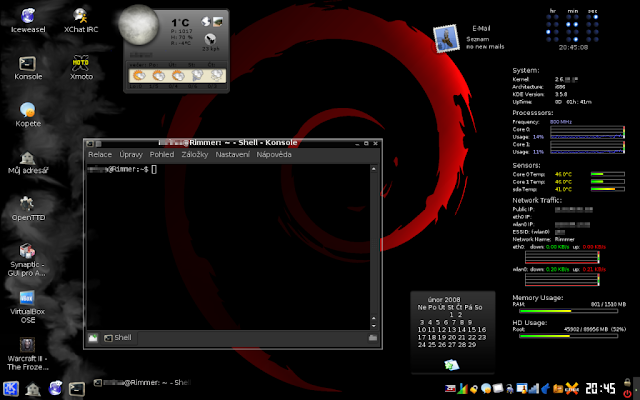Click the HD Usage Root progress bar
640x400 pixels.
(568, 336)
